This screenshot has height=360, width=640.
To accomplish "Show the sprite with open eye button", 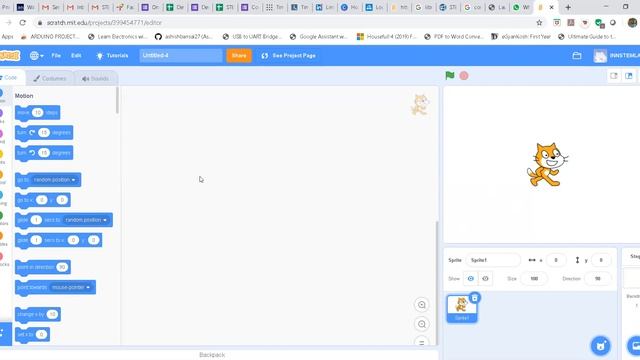I will tap(471, 279).
